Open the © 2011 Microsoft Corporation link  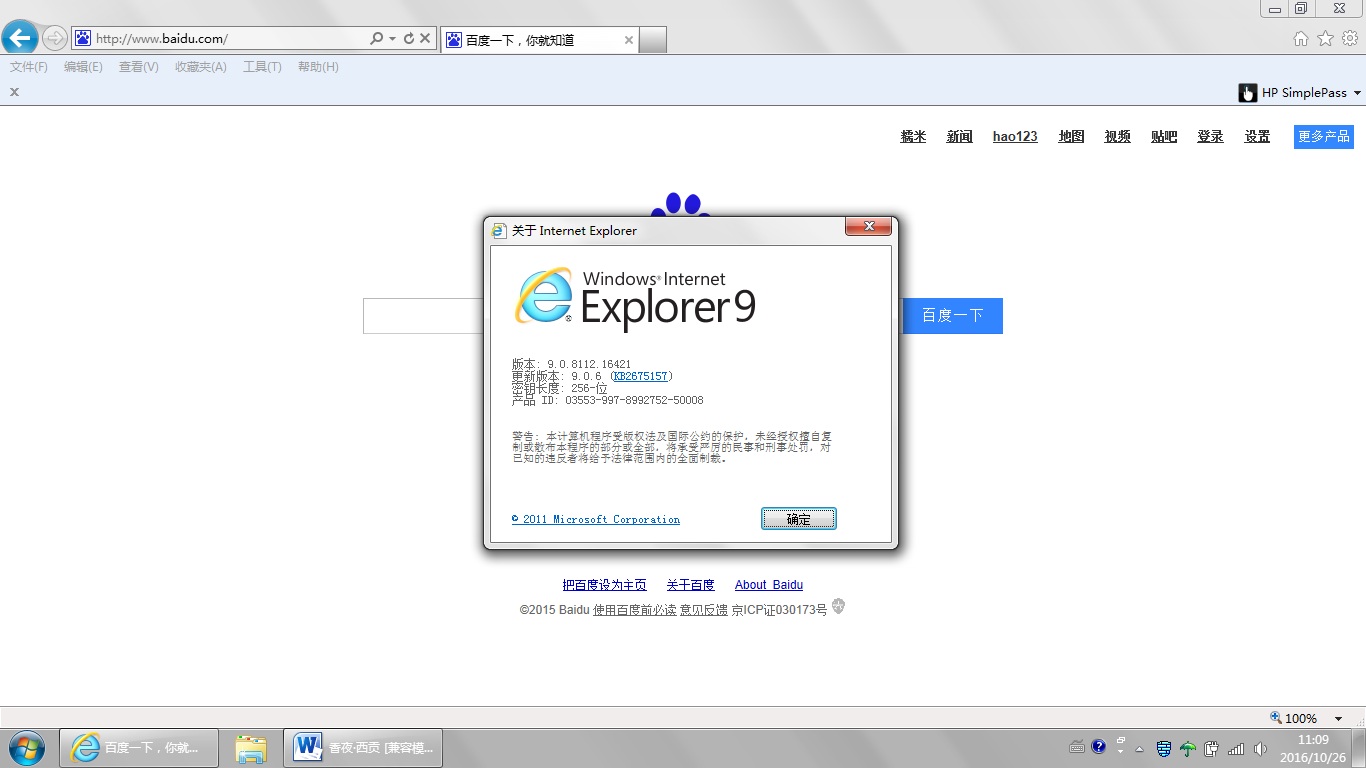[596, 519]
